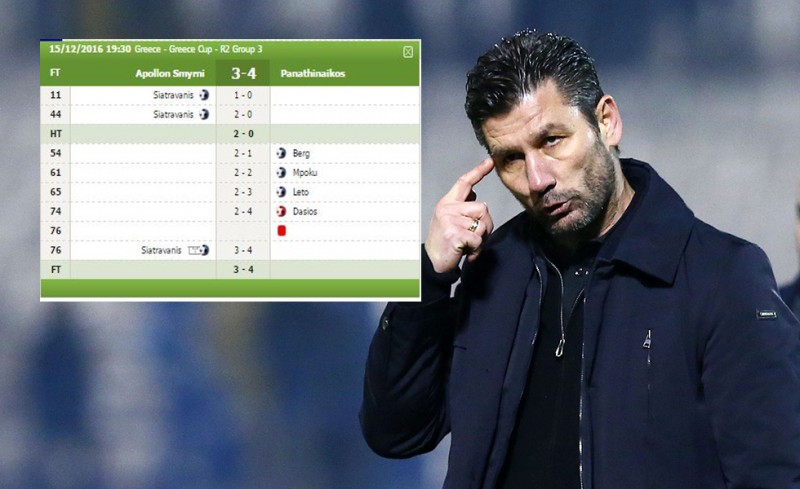Click the penalty goal icon beside Siatravanis at 76

click(x=198, y=250)
